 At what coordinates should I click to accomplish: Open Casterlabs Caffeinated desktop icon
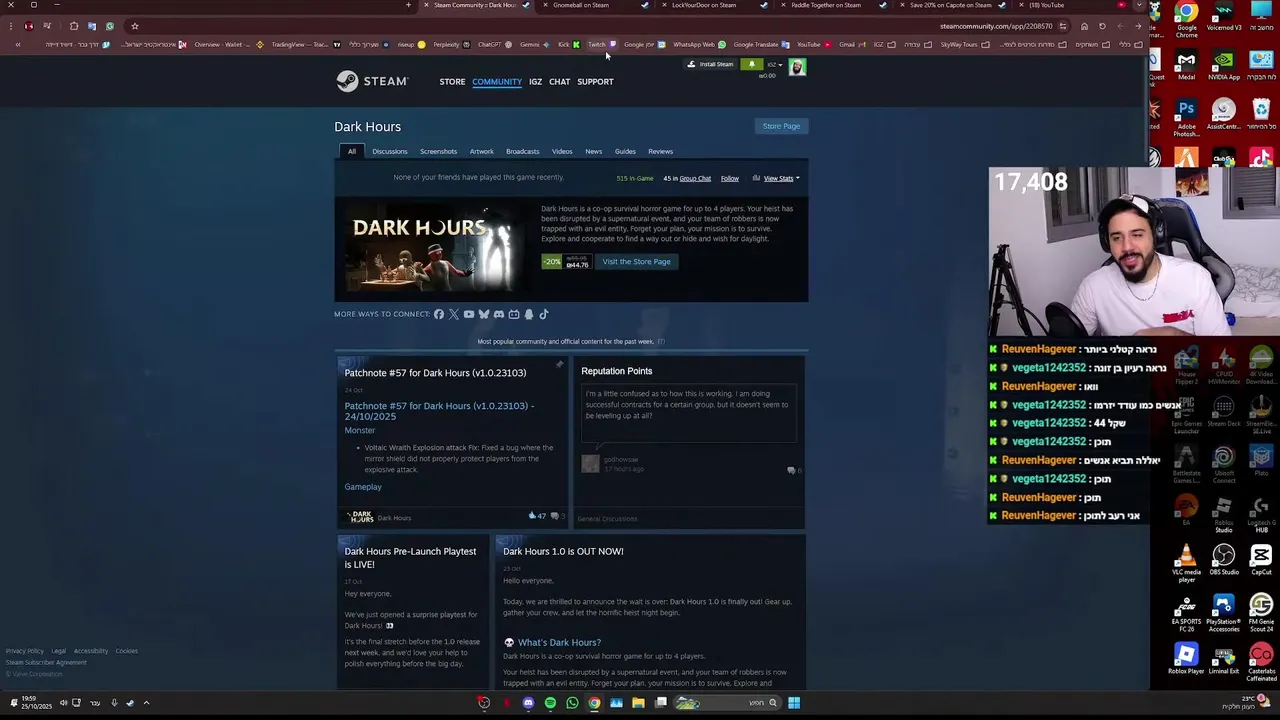(1261, 662)
